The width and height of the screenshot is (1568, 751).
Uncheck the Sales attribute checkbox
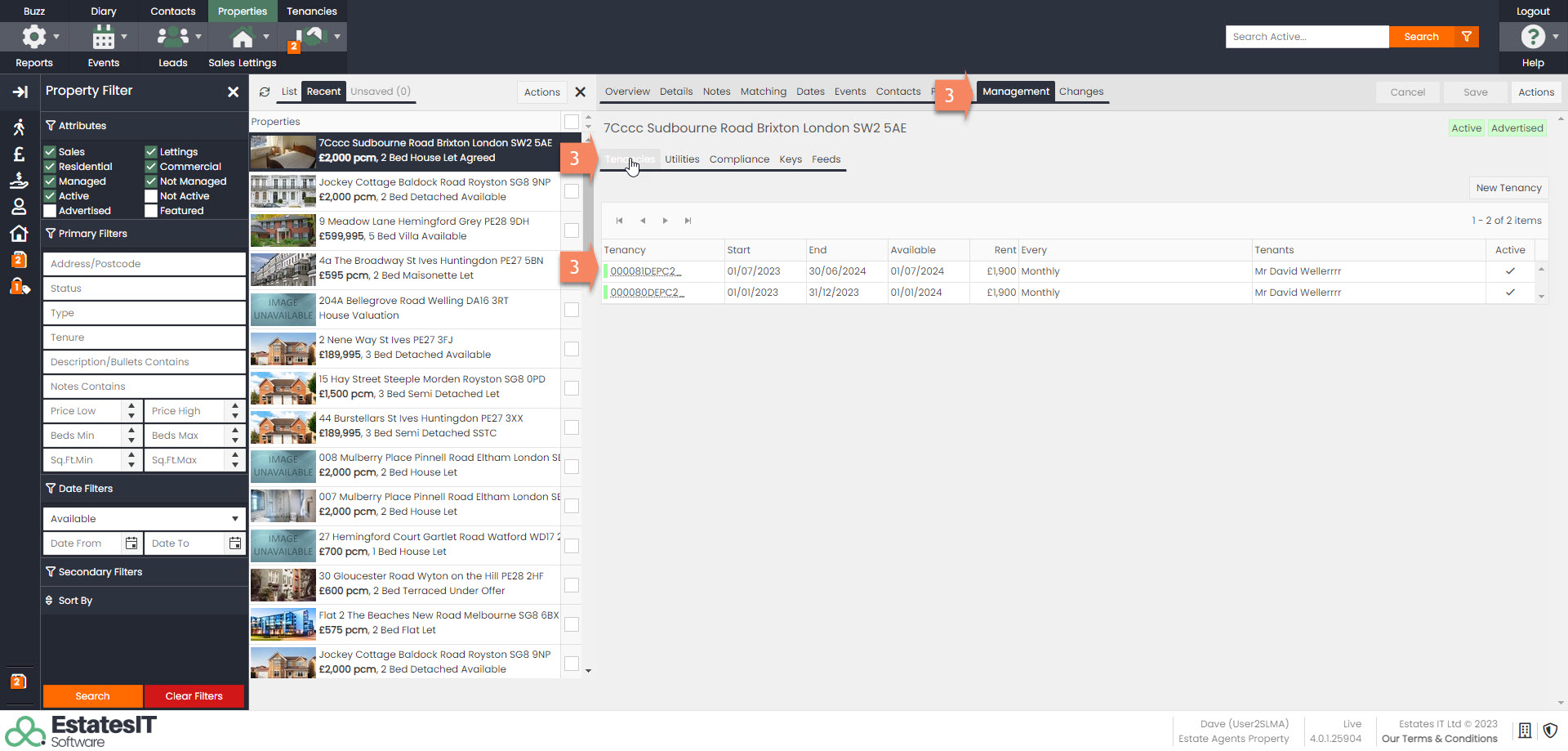[50, 152]
